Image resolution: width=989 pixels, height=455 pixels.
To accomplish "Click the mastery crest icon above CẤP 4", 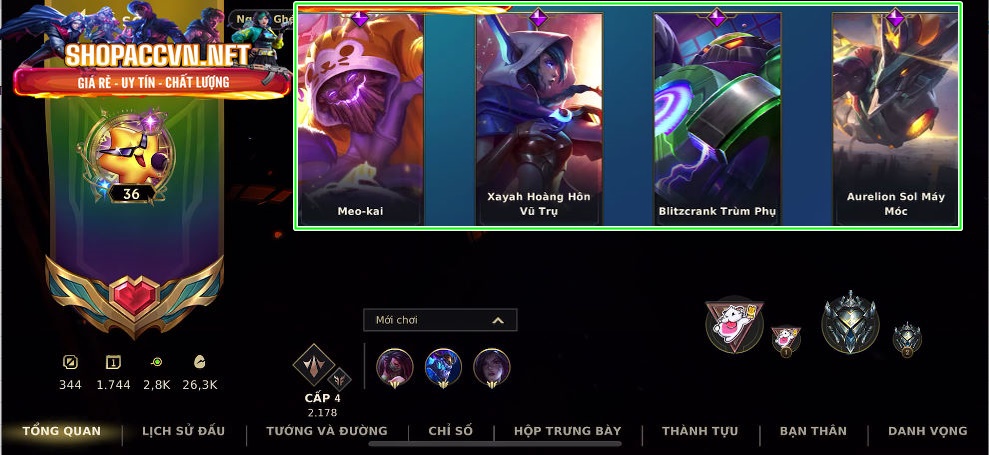I will click(313, 365).
